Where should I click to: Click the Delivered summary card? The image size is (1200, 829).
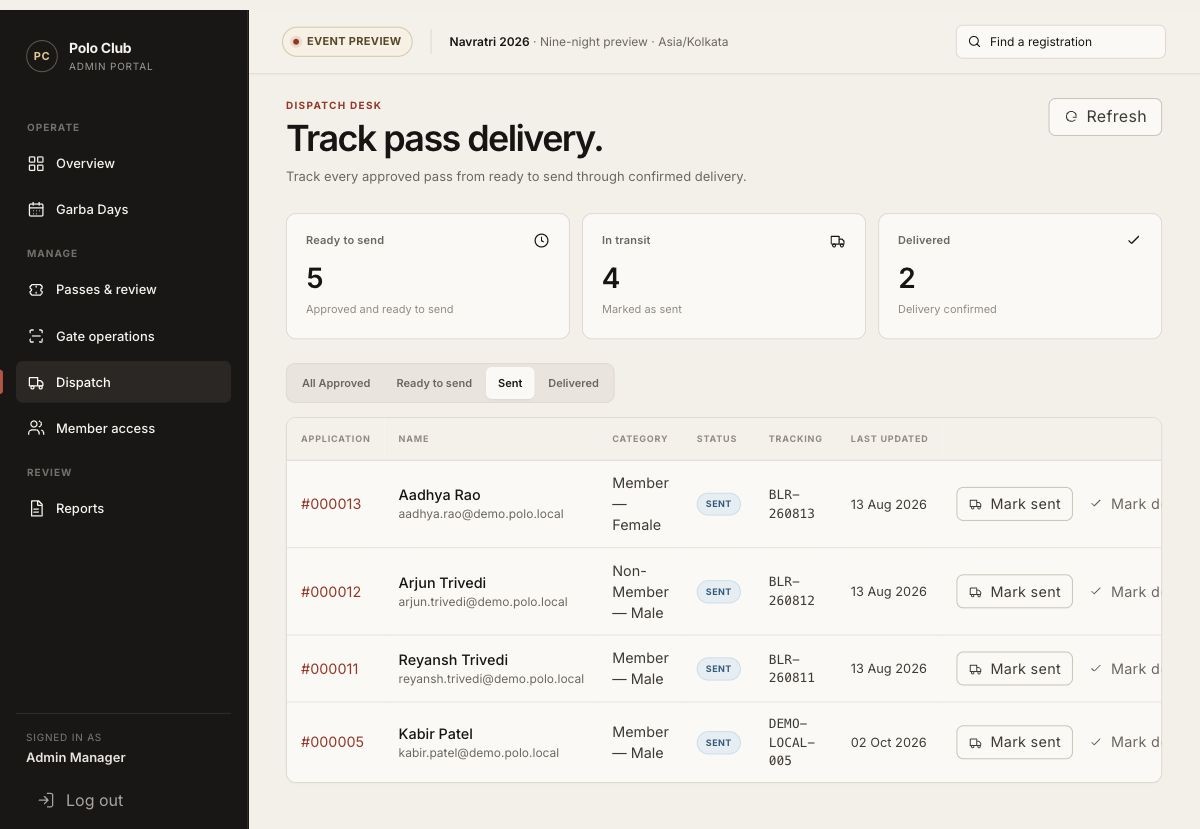point(1020,276)
